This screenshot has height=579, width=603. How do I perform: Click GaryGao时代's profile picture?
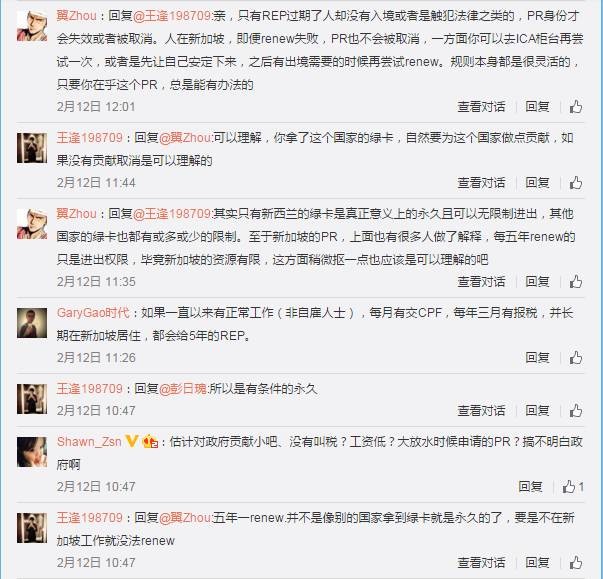coord(32,323)
